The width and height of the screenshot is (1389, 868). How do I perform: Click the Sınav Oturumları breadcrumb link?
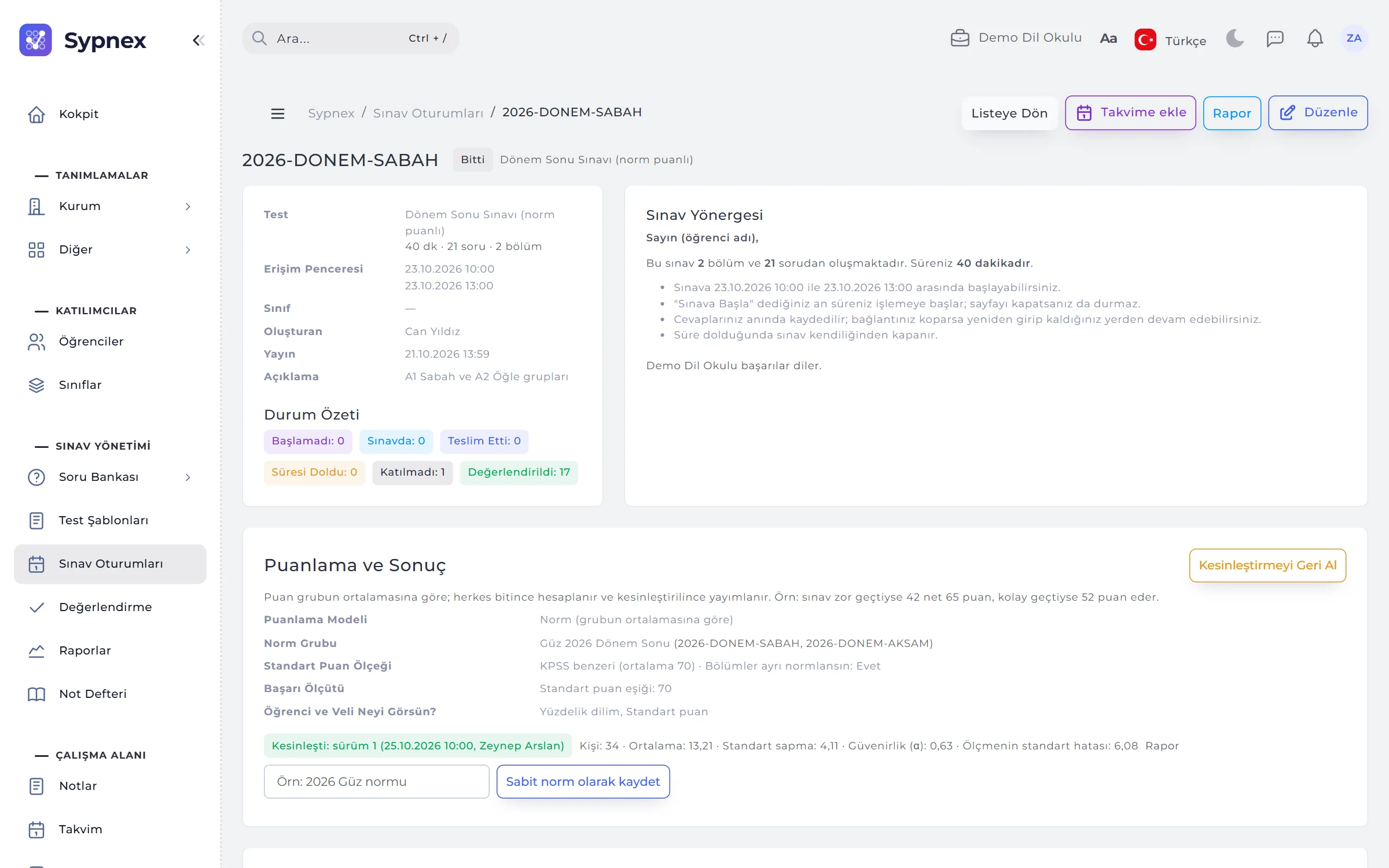pos(428,113)
